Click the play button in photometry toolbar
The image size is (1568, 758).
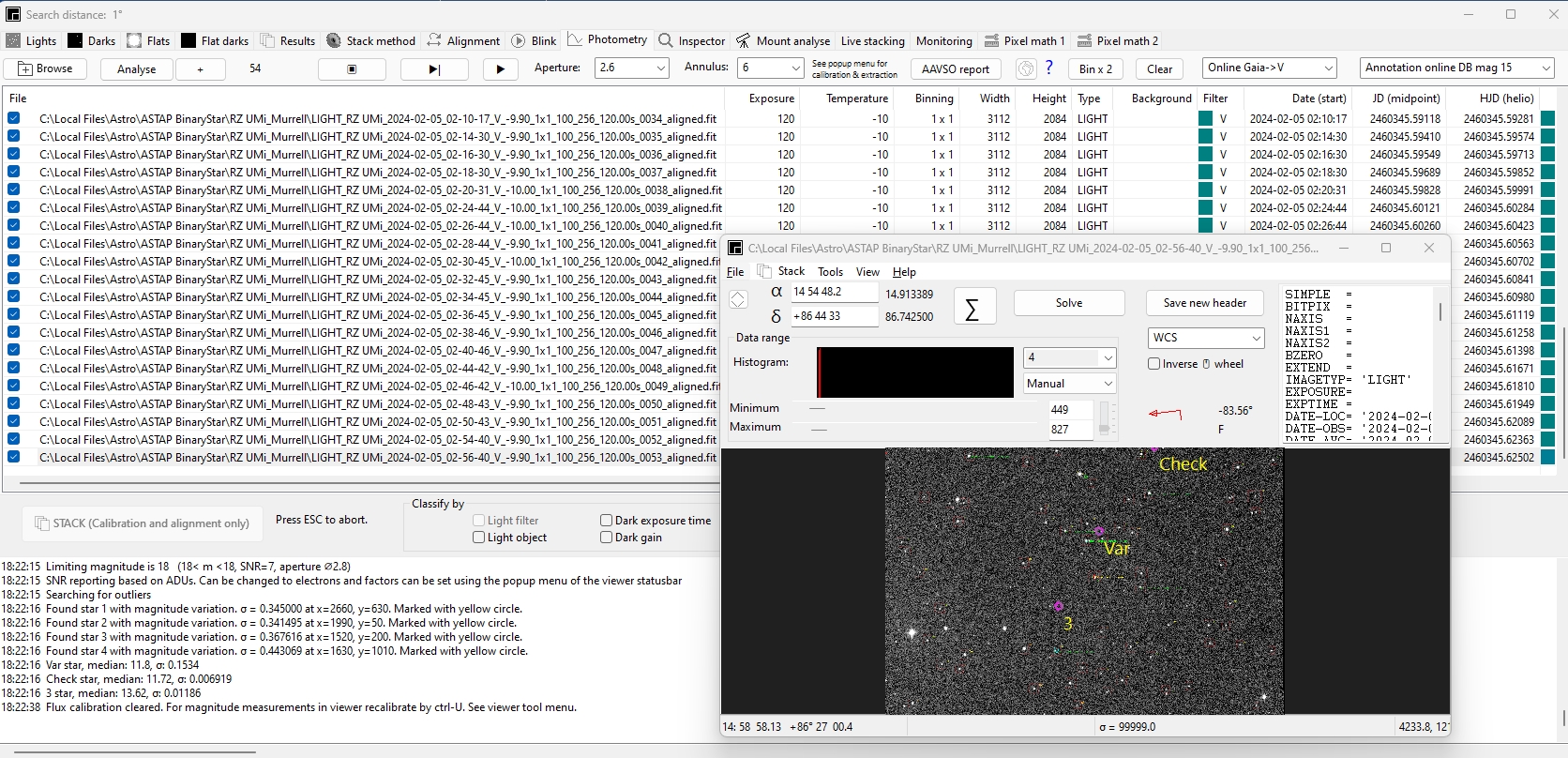501,68
